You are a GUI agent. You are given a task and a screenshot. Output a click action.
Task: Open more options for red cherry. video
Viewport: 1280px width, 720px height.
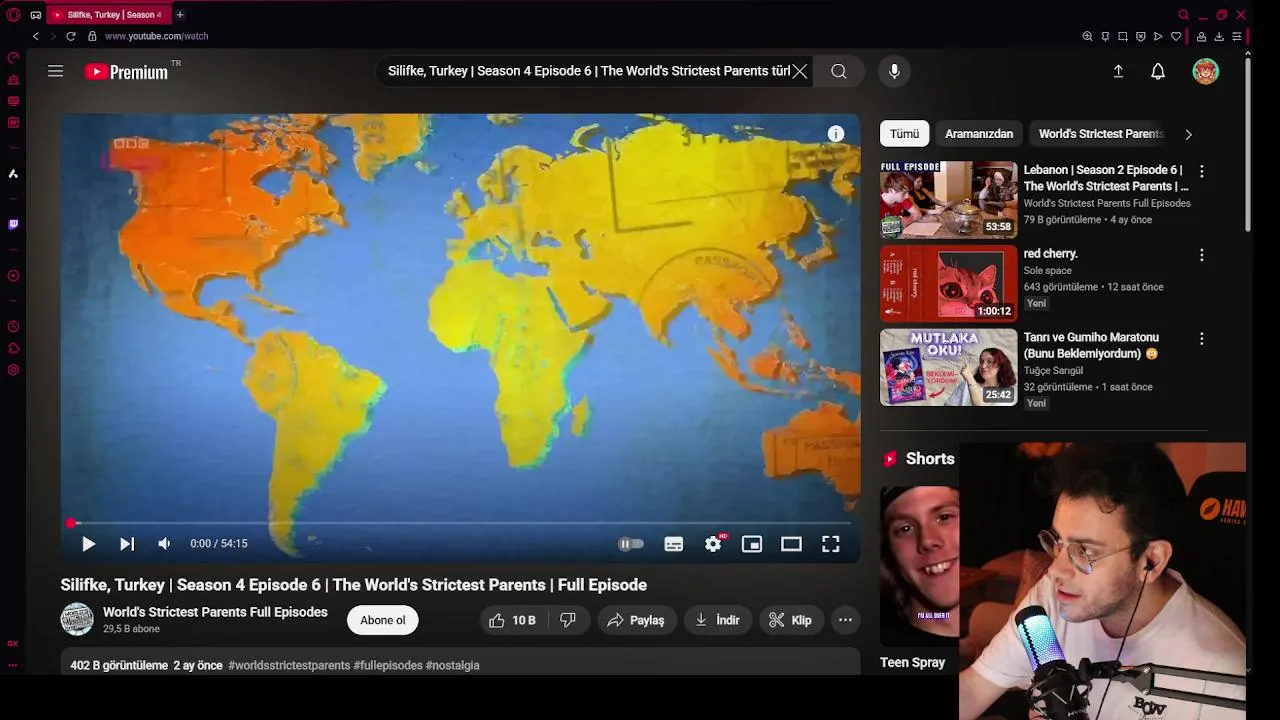(1202, 255)
